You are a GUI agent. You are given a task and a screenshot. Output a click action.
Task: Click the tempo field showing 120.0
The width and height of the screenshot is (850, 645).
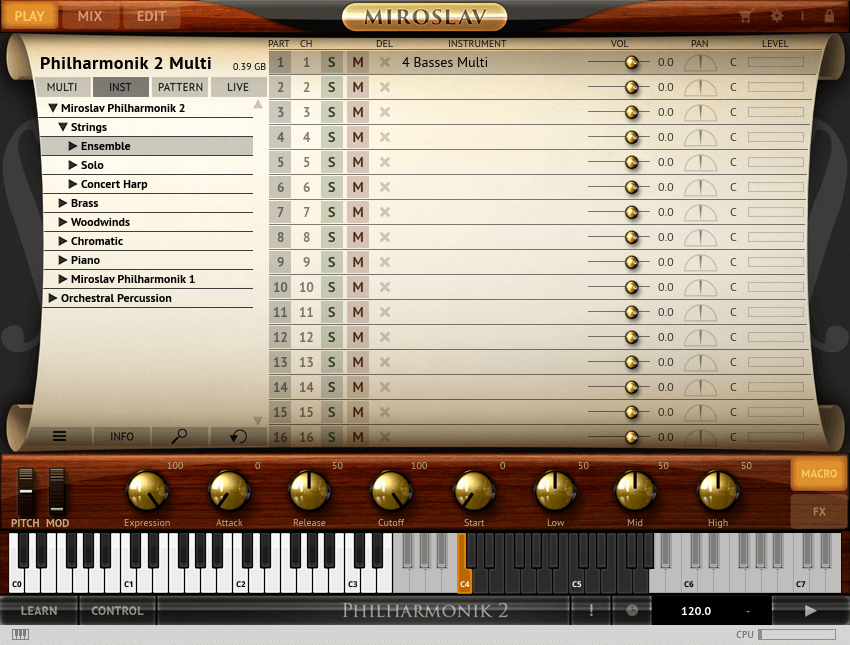tap(696, 611)
